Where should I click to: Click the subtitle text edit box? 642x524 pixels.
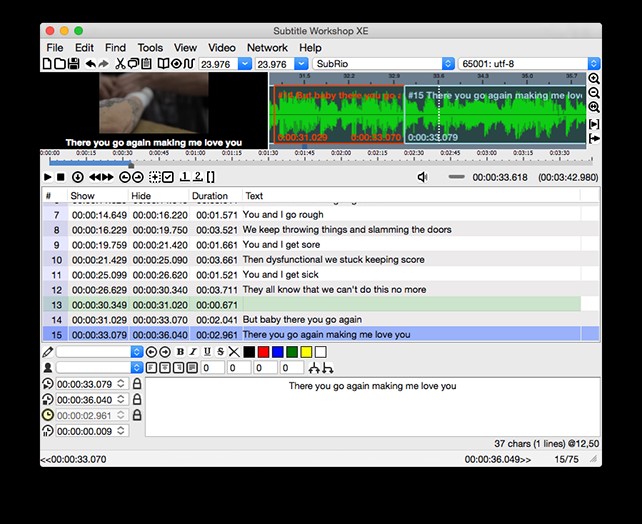tap(373, 407)
